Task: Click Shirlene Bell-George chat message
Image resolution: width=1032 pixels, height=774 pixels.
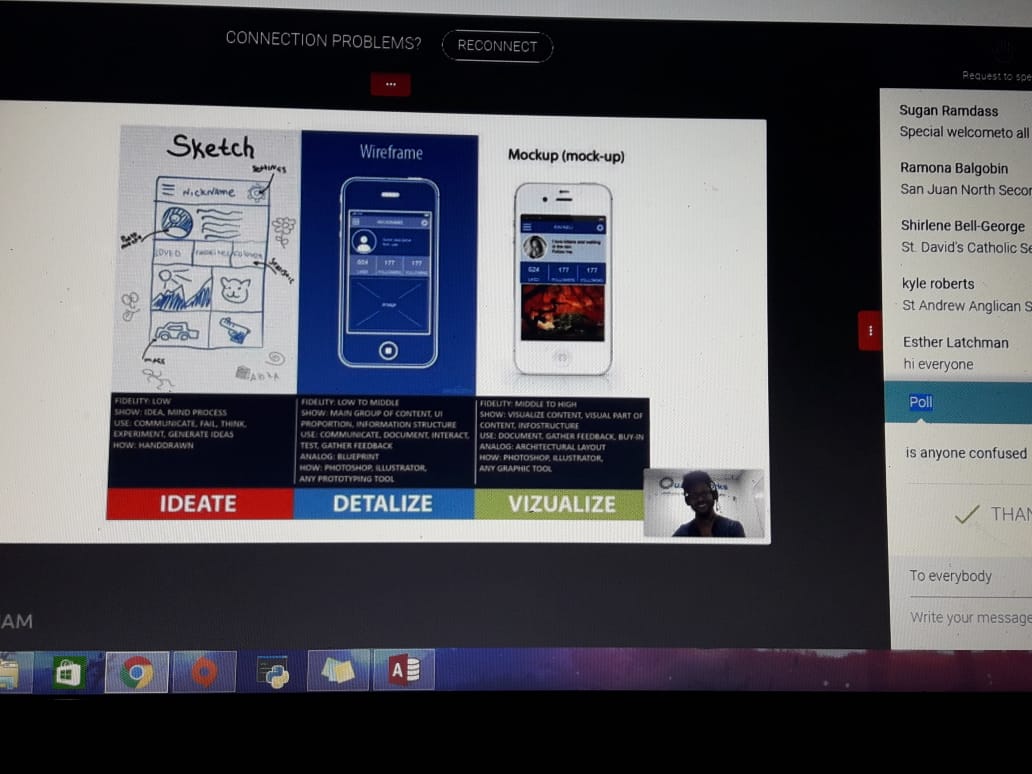Action: pyautogui.click(x=966, y=236)
